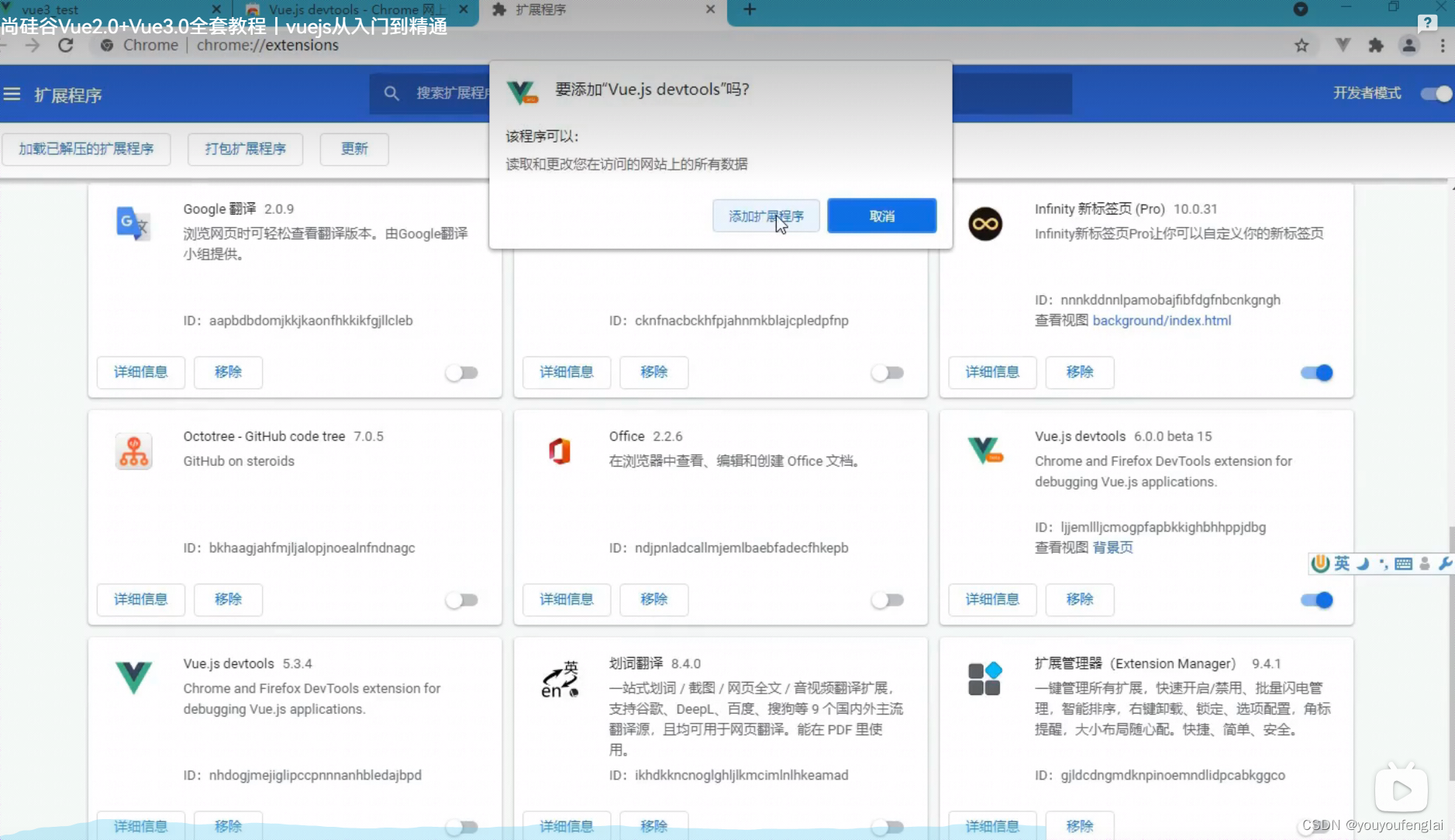The height and width of the screenshot is (840, 1455).
Task: Open the Chrome profile avatar
Action: (1409, 46)
